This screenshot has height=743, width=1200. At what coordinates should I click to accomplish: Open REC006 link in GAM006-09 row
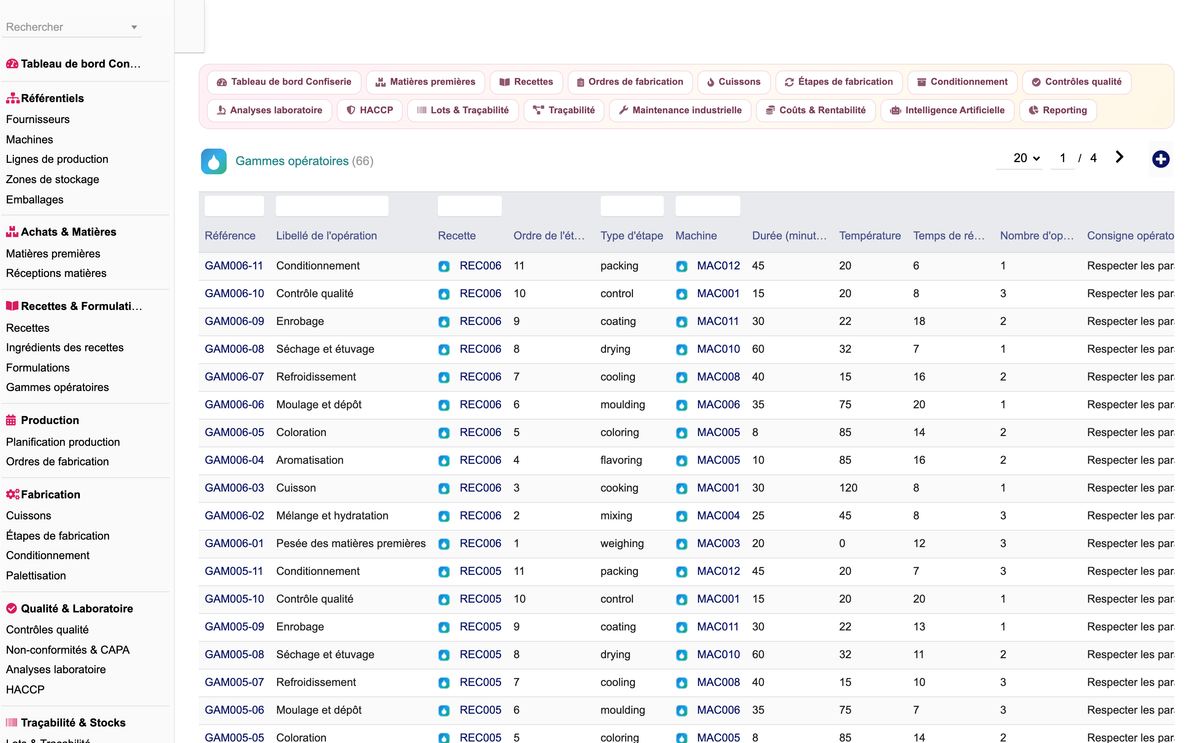pos(480,322)
